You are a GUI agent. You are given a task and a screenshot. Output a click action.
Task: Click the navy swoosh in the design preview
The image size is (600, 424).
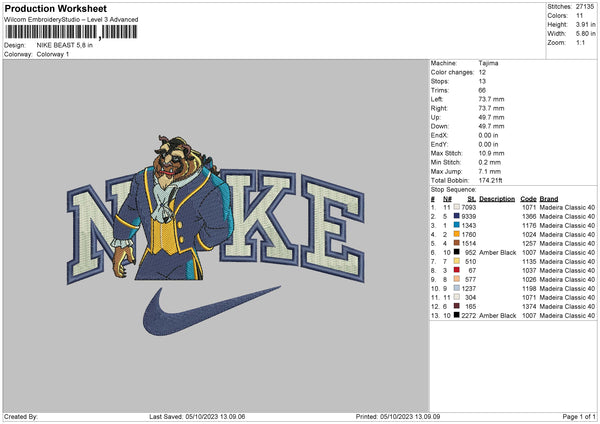(210, 311)
